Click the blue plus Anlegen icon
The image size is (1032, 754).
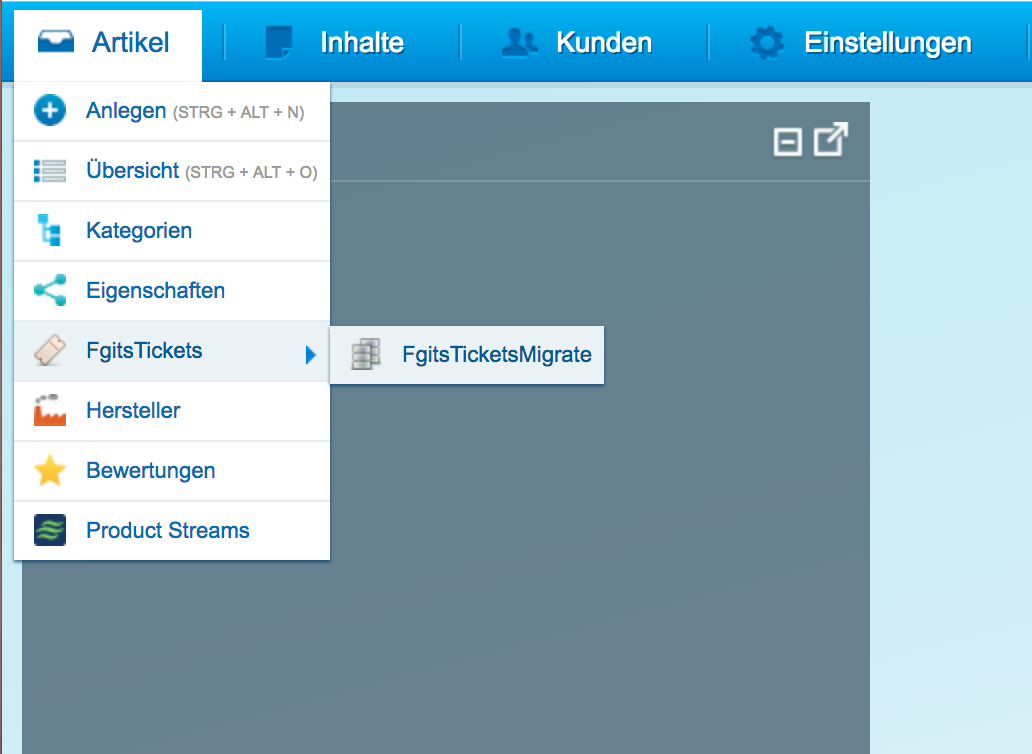pos(50,110)
